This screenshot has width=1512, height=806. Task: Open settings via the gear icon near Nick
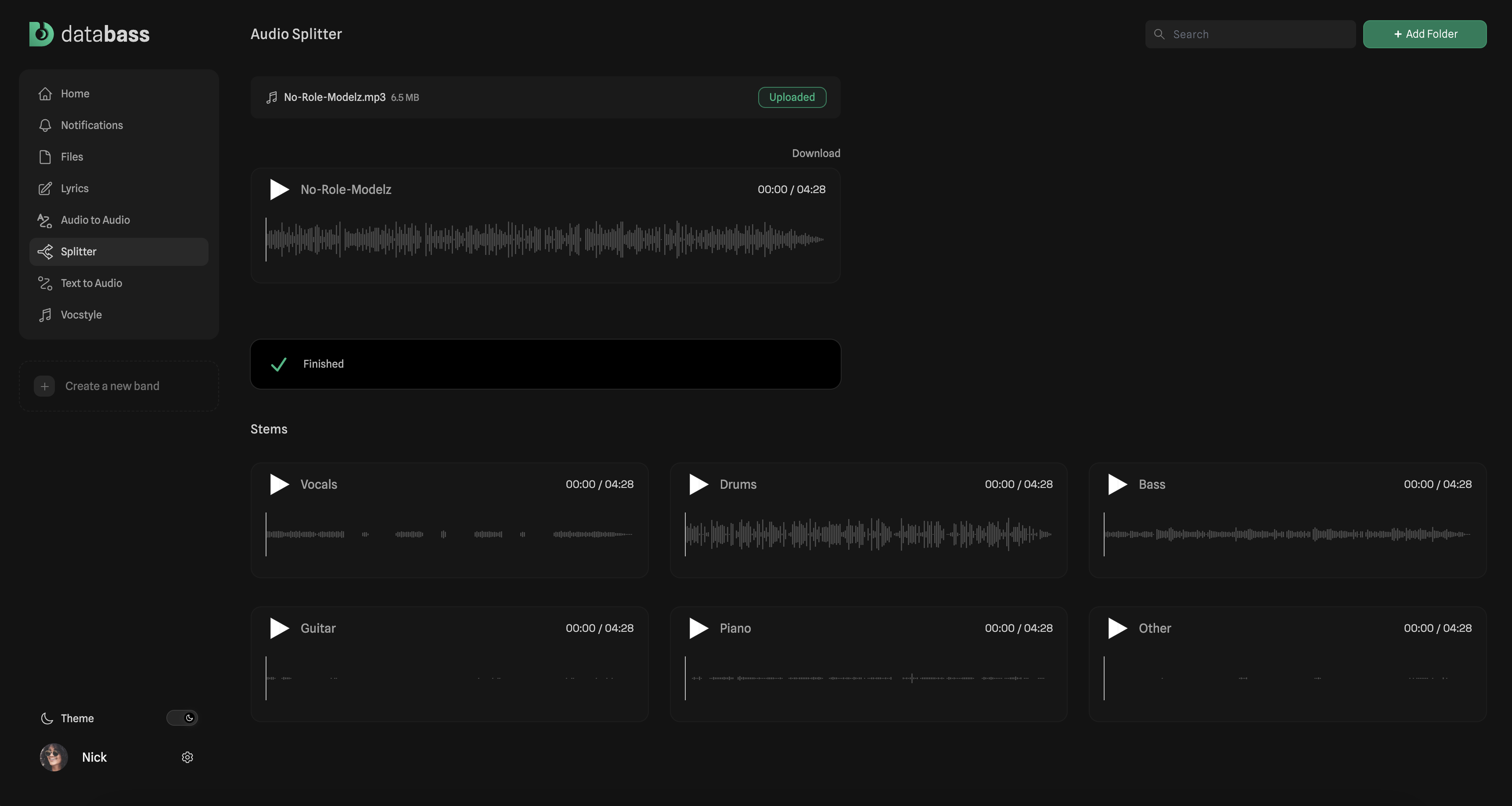[187, 757]
